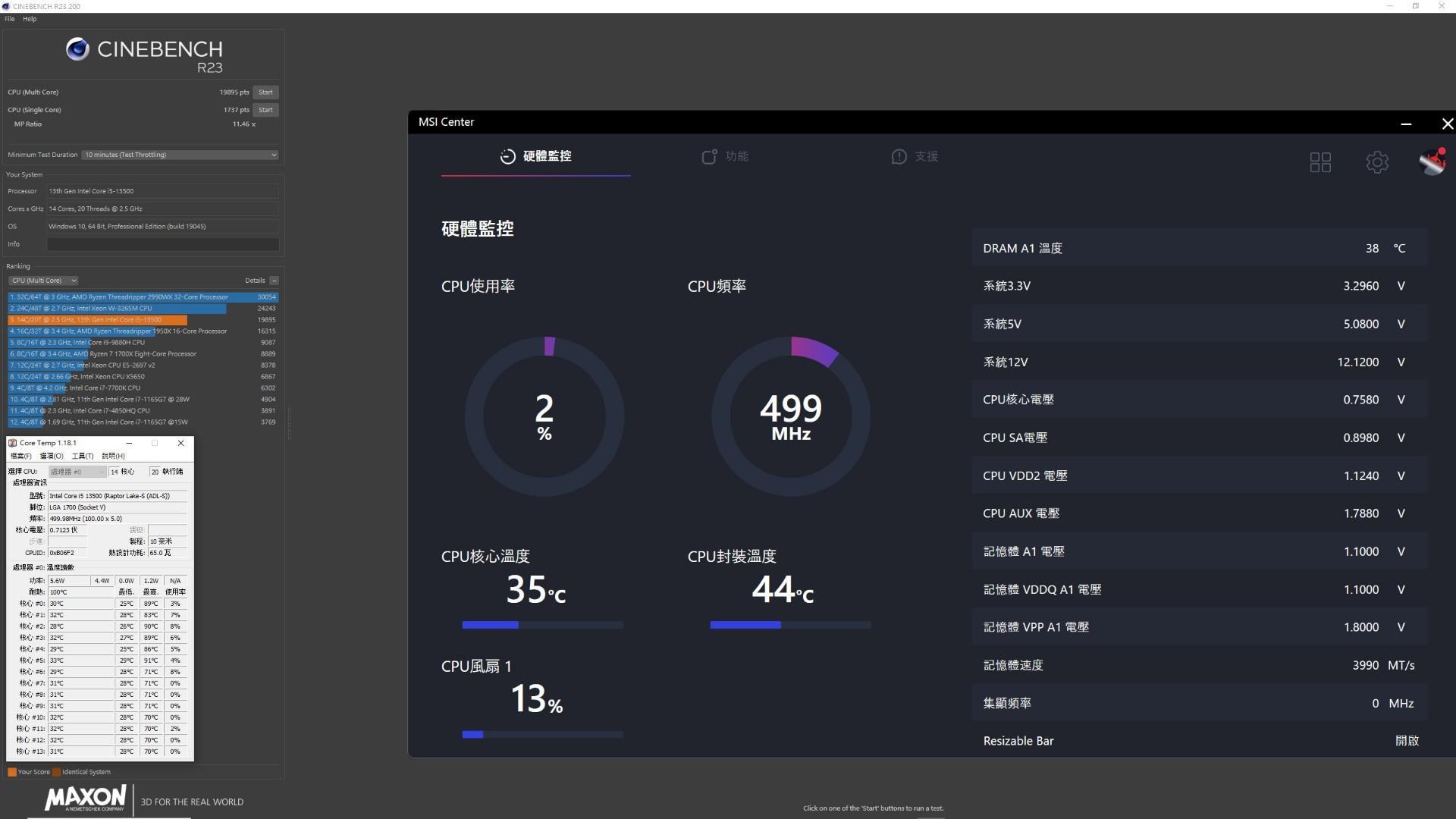Click the Cinebench R23 logo

[x=144, y=56]
